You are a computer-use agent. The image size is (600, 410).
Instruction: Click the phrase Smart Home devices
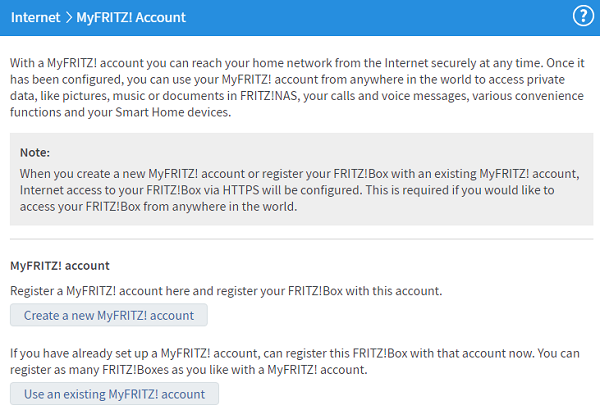pos(173,112)
